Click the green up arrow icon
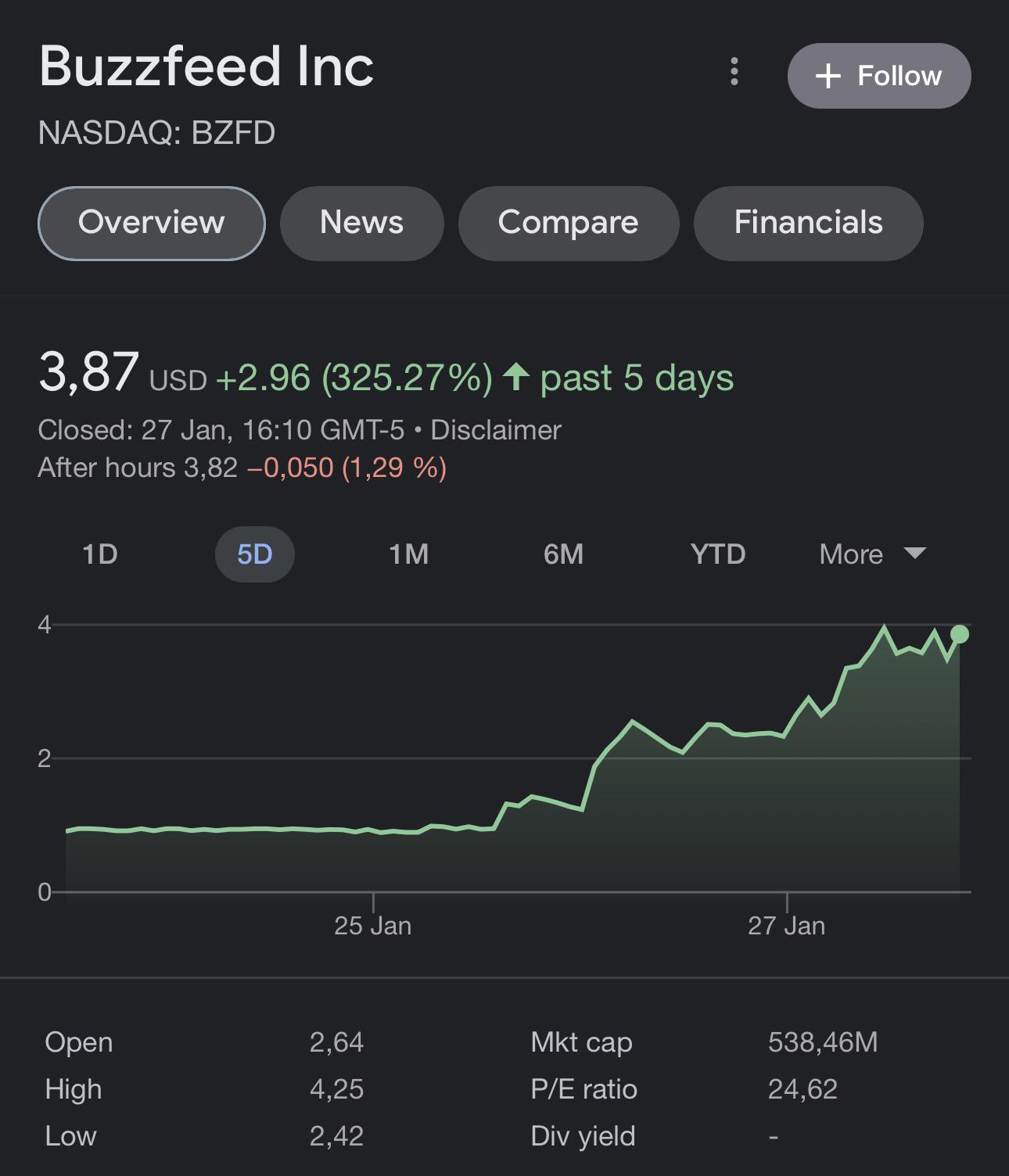Image resolution: width=1009 pixels, height=1176 pixels. click(x=516, y=377)
